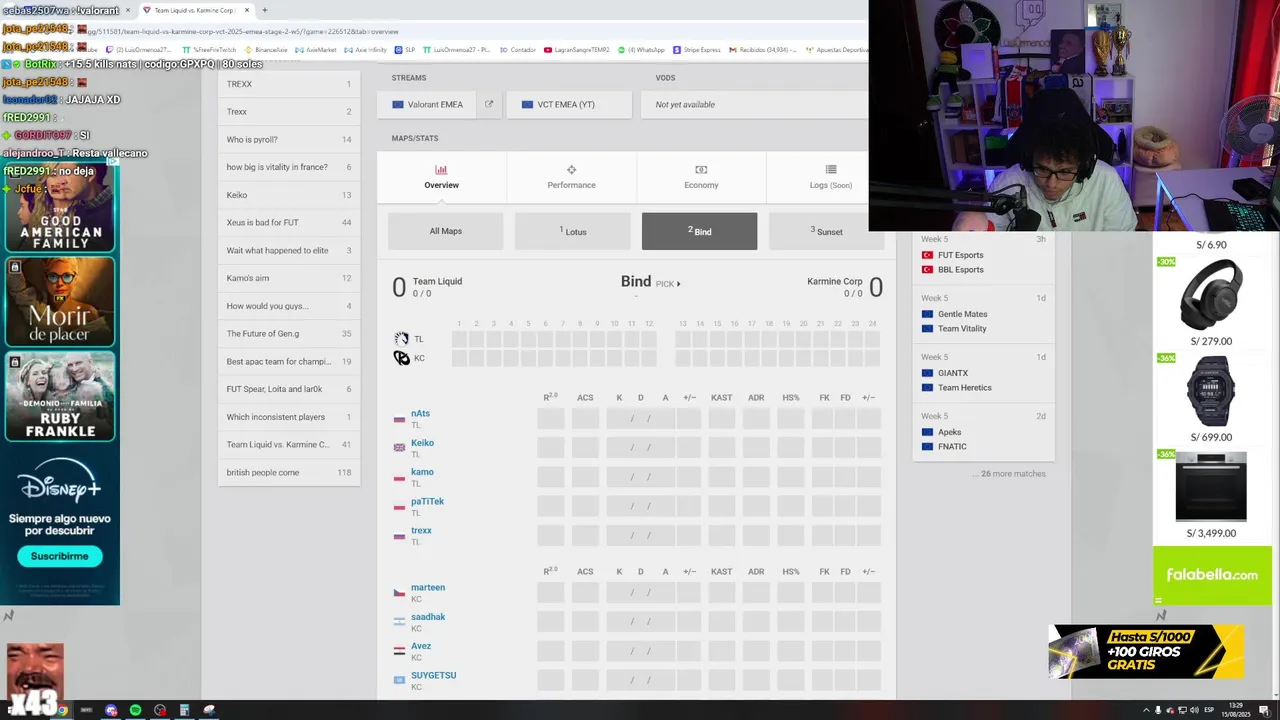Image resolution: width=1280 pixels, height=720 pixels.
Task: Open thread 'british people come'
Action: [289, 472]
